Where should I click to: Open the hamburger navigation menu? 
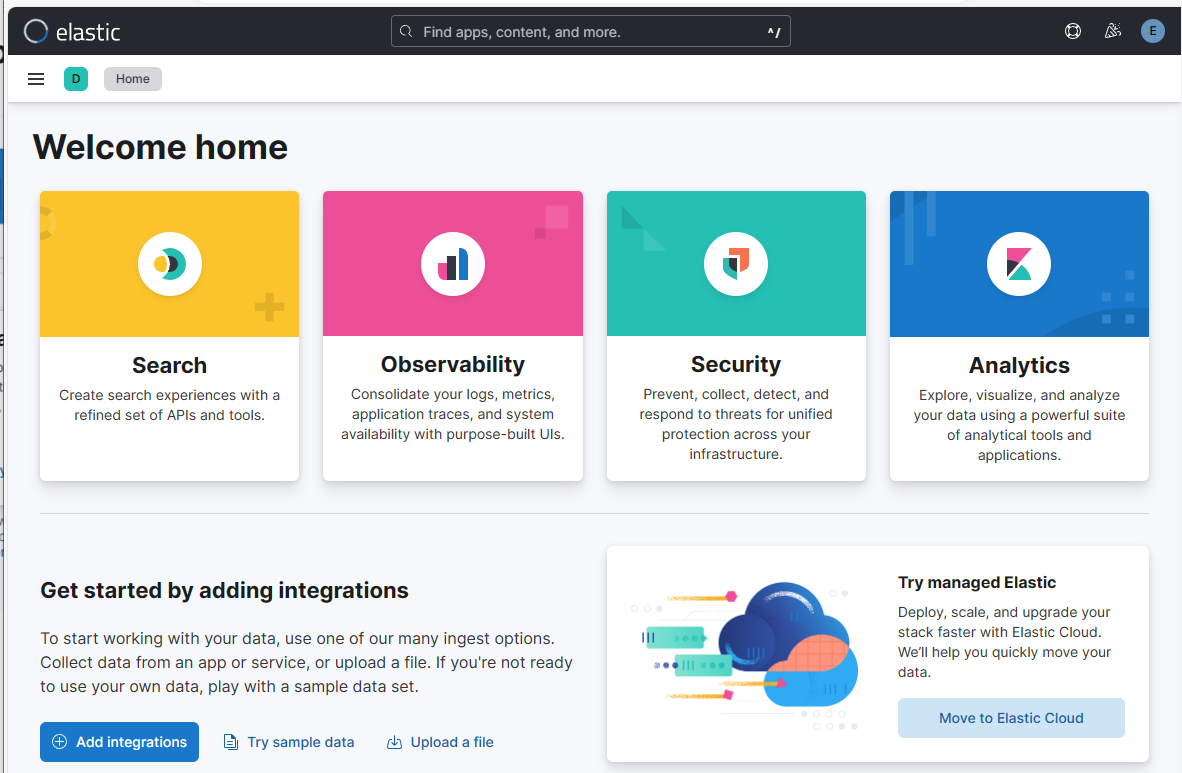point(36,78)
